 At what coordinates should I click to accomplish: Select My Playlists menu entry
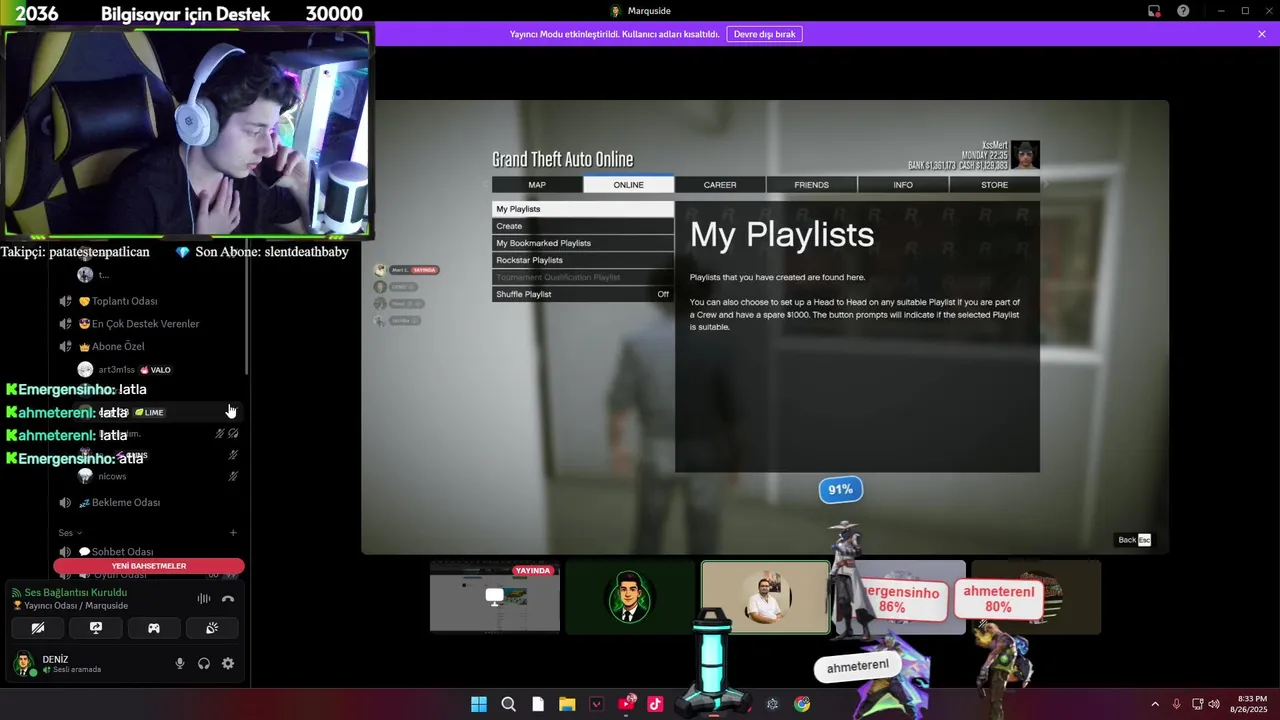coord(583,209)
